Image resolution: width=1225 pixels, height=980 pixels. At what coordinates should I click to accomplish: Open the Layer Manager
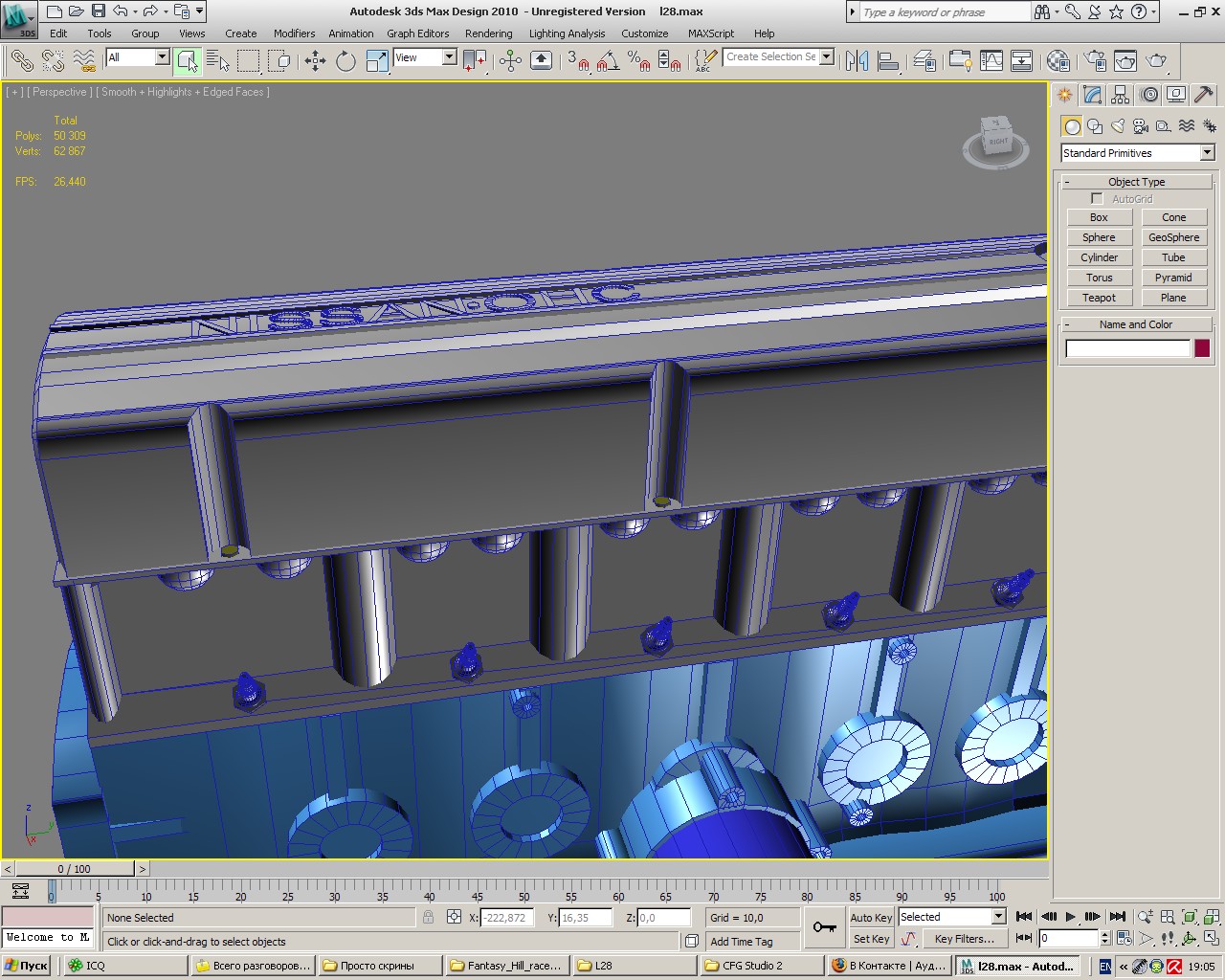[x=924, y=61]
